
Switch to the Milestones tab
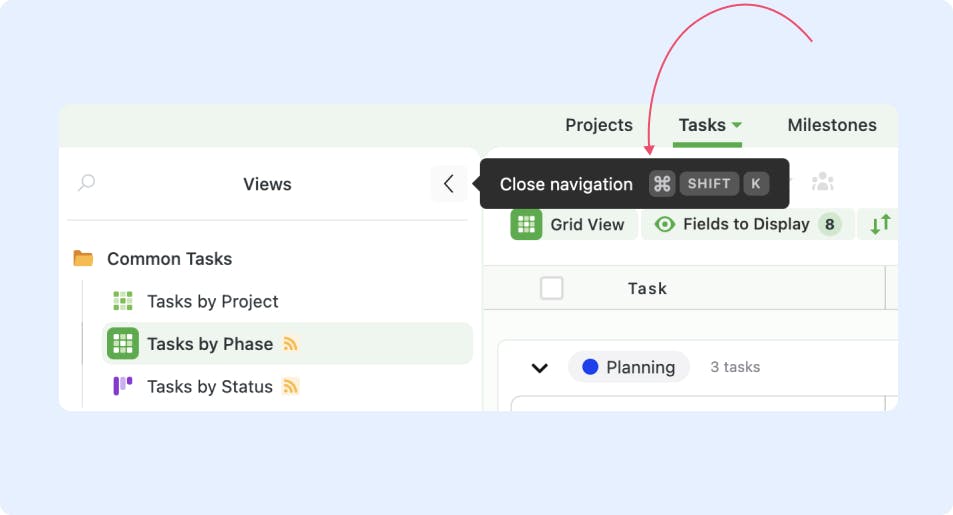pos(832,125)
